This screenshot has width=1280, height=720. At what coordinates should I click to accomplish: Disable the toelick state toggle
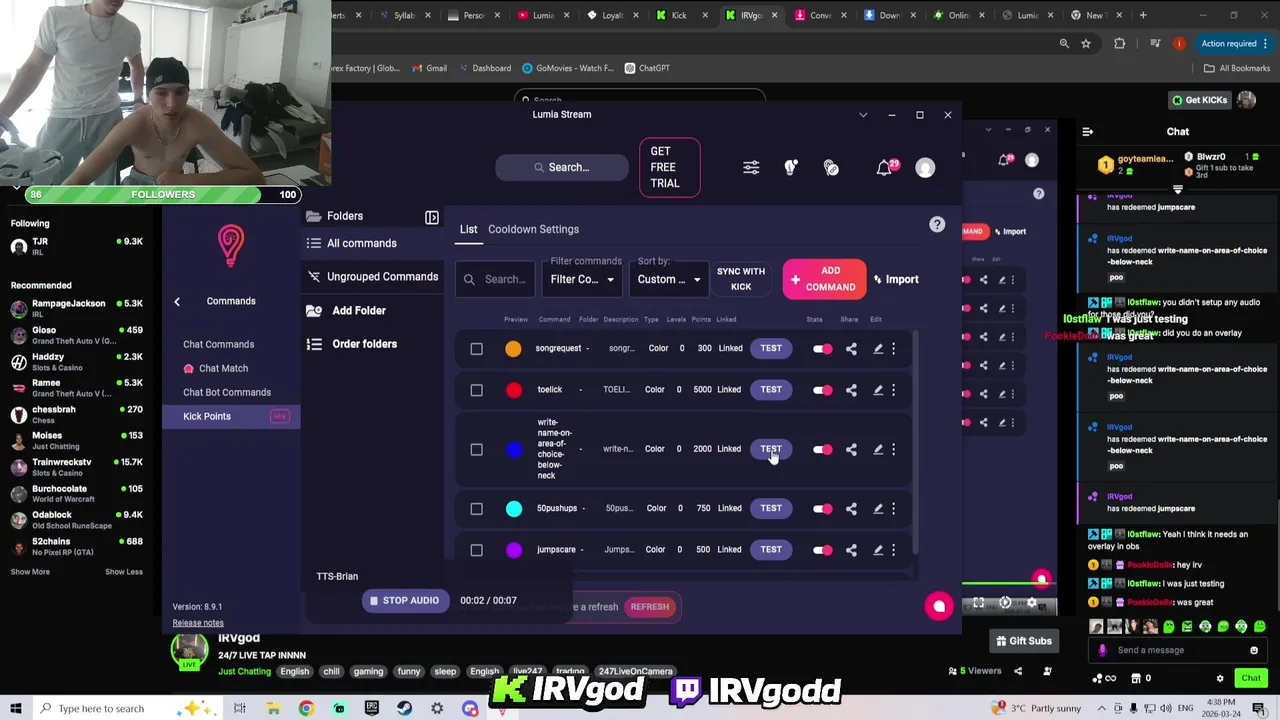(822, 390)
